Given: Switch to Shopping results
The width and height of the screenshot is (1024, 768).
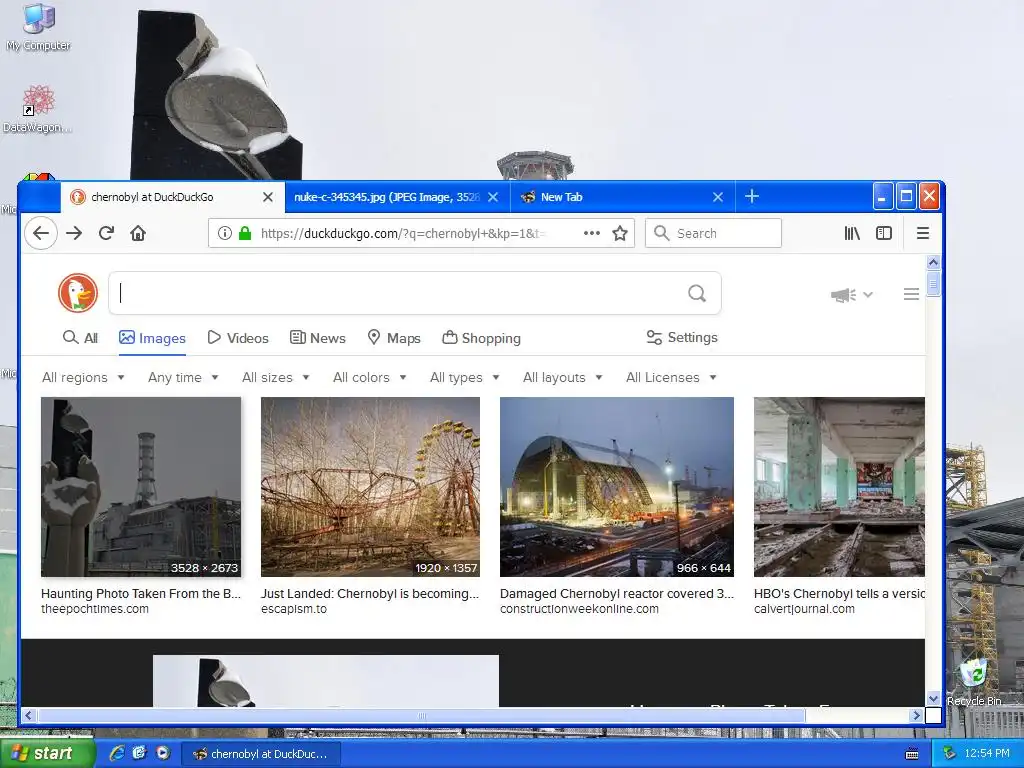Looking at the screenshot, I should [481, 338].
